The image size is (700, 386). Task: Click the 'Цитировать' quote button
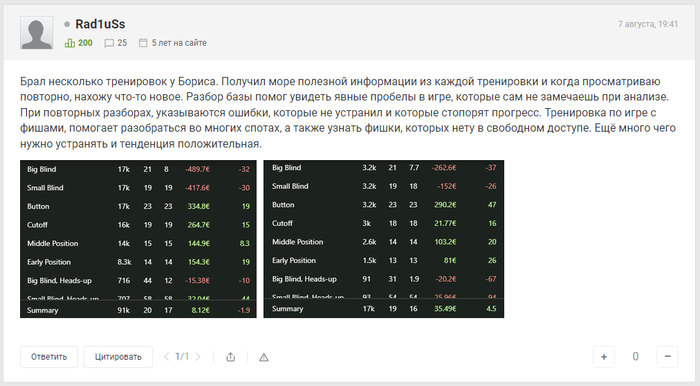(x=118, y=357)
